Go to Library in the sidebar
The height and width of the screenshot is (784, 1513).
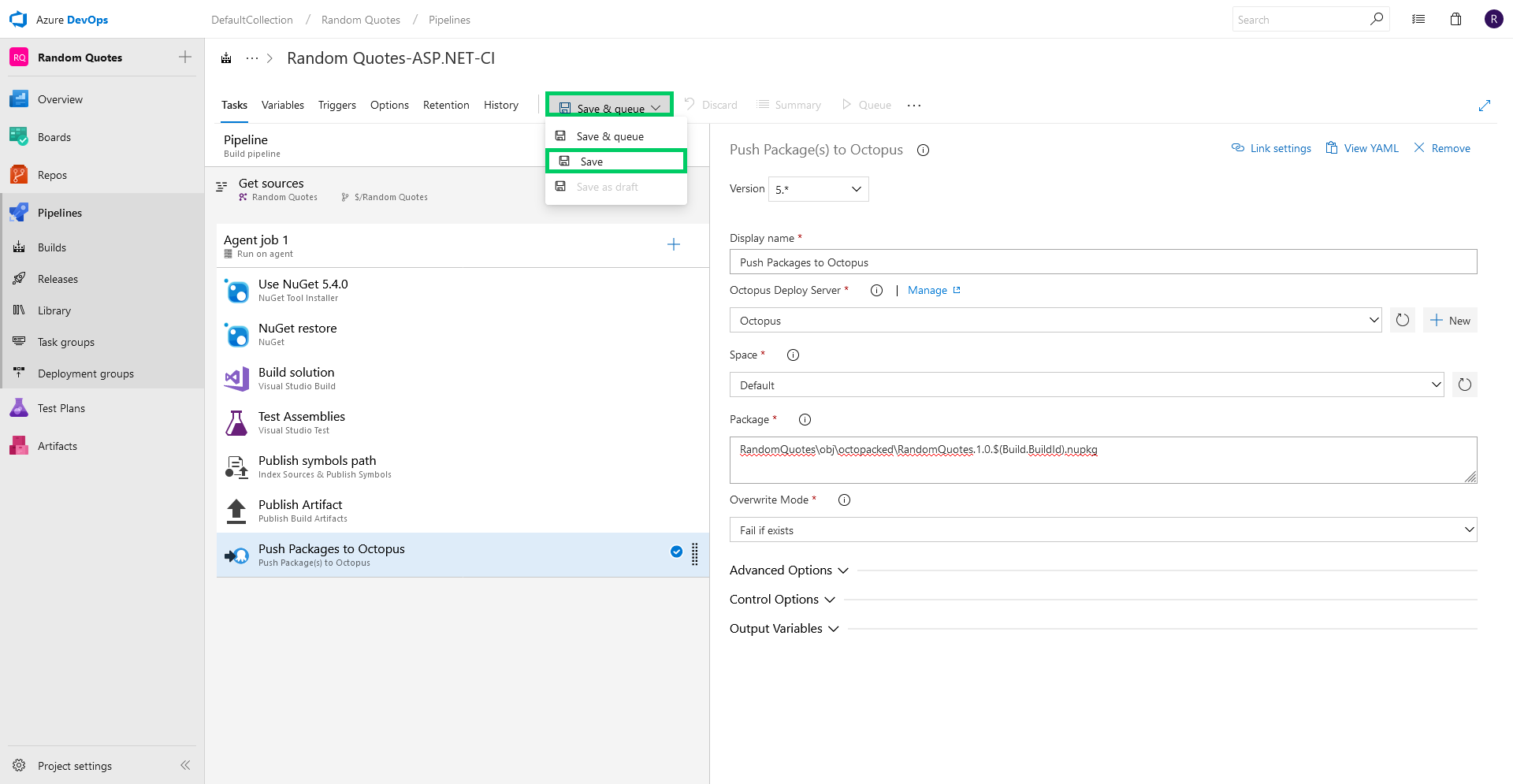(54, 310)
